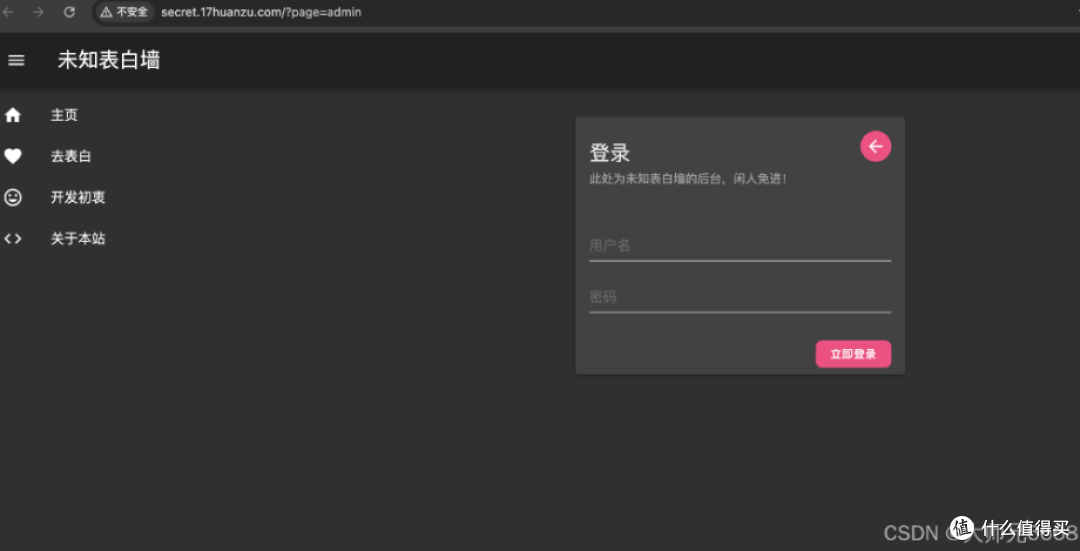Click the 登录 heading in the card

coord(610,152)
